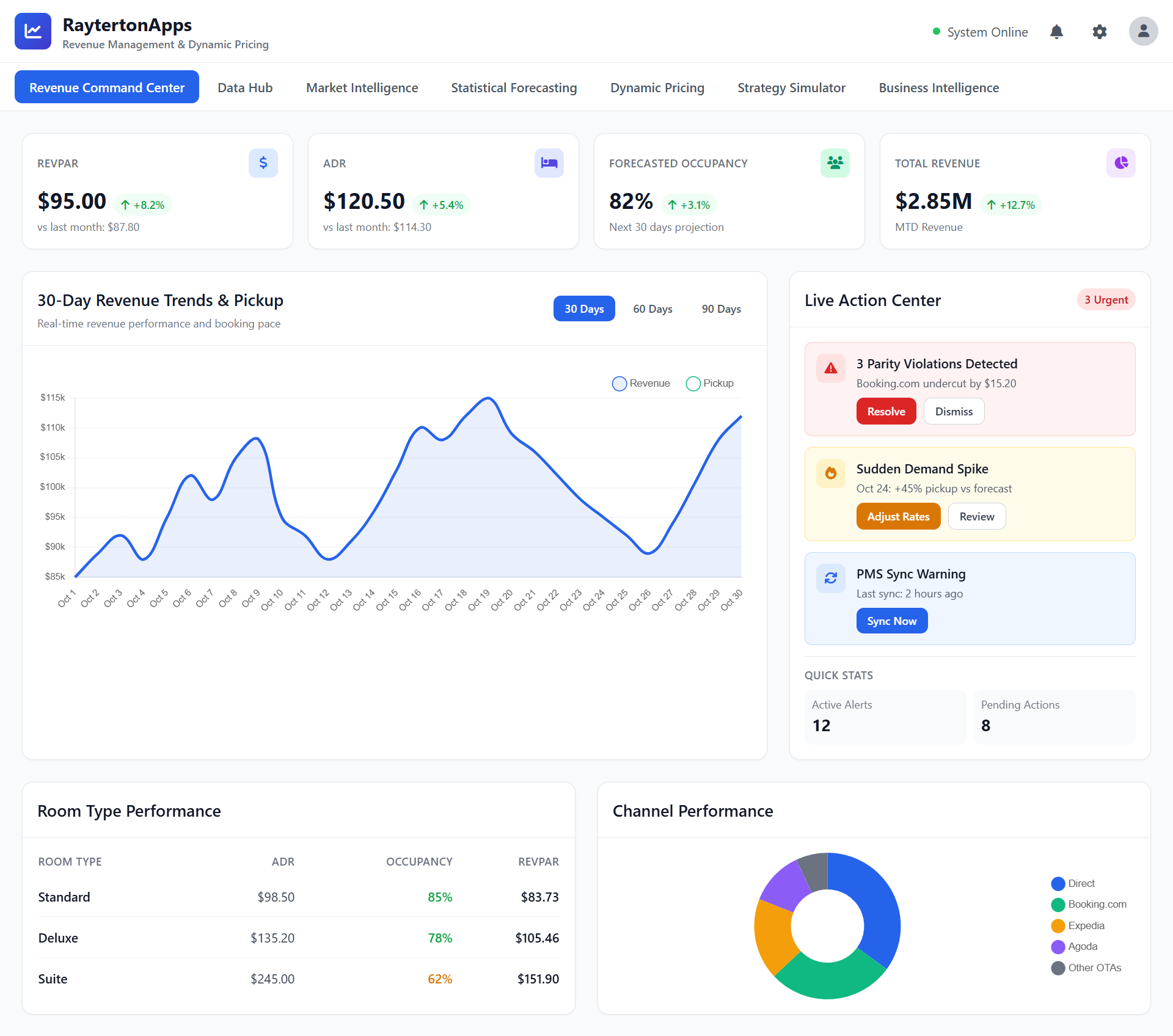The height and width of the screenshot is (1036, 1173).
Task: Toggle the Pickup series in chart legend
Action: [710, 383]
